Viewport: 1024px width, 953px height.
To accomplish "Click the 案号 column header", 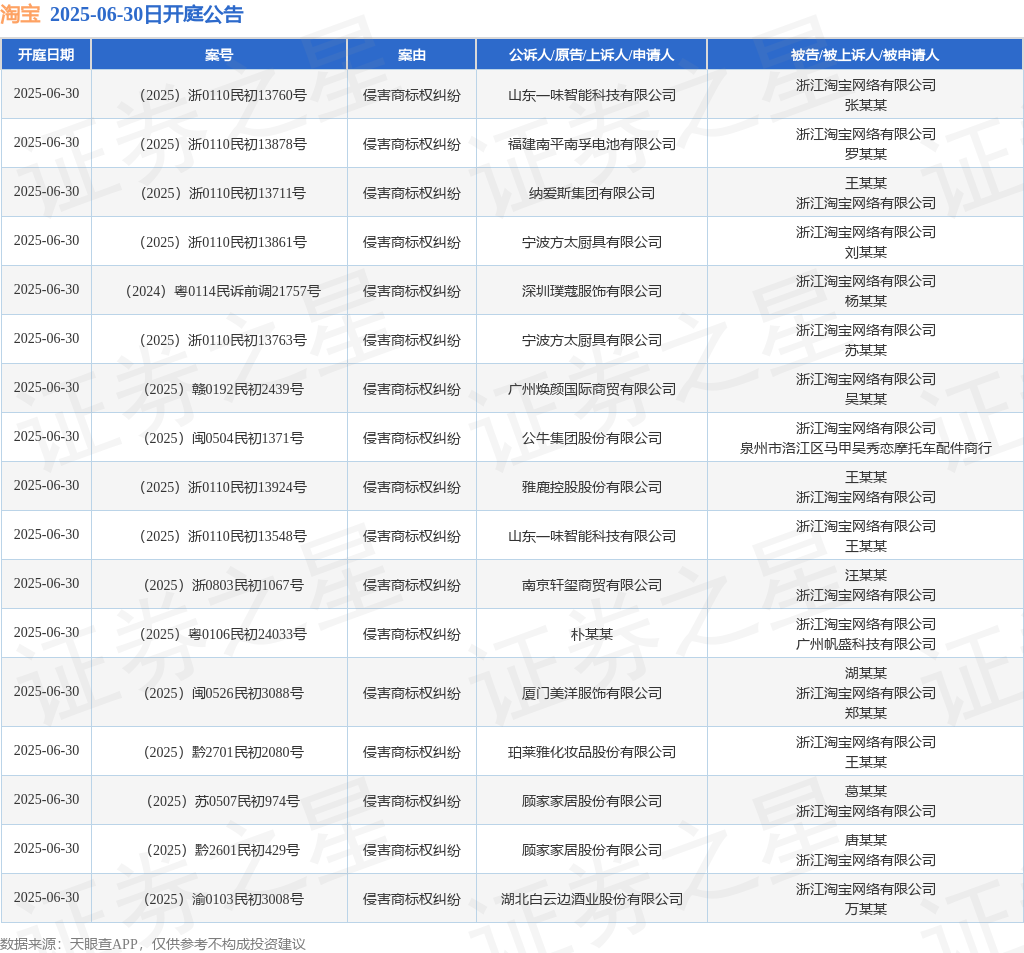I will coord(219,55).
